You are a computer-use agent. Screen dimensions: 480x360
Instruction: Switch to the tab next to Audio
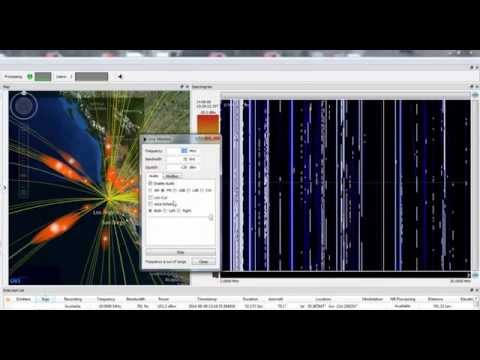[x=172, y=176]
